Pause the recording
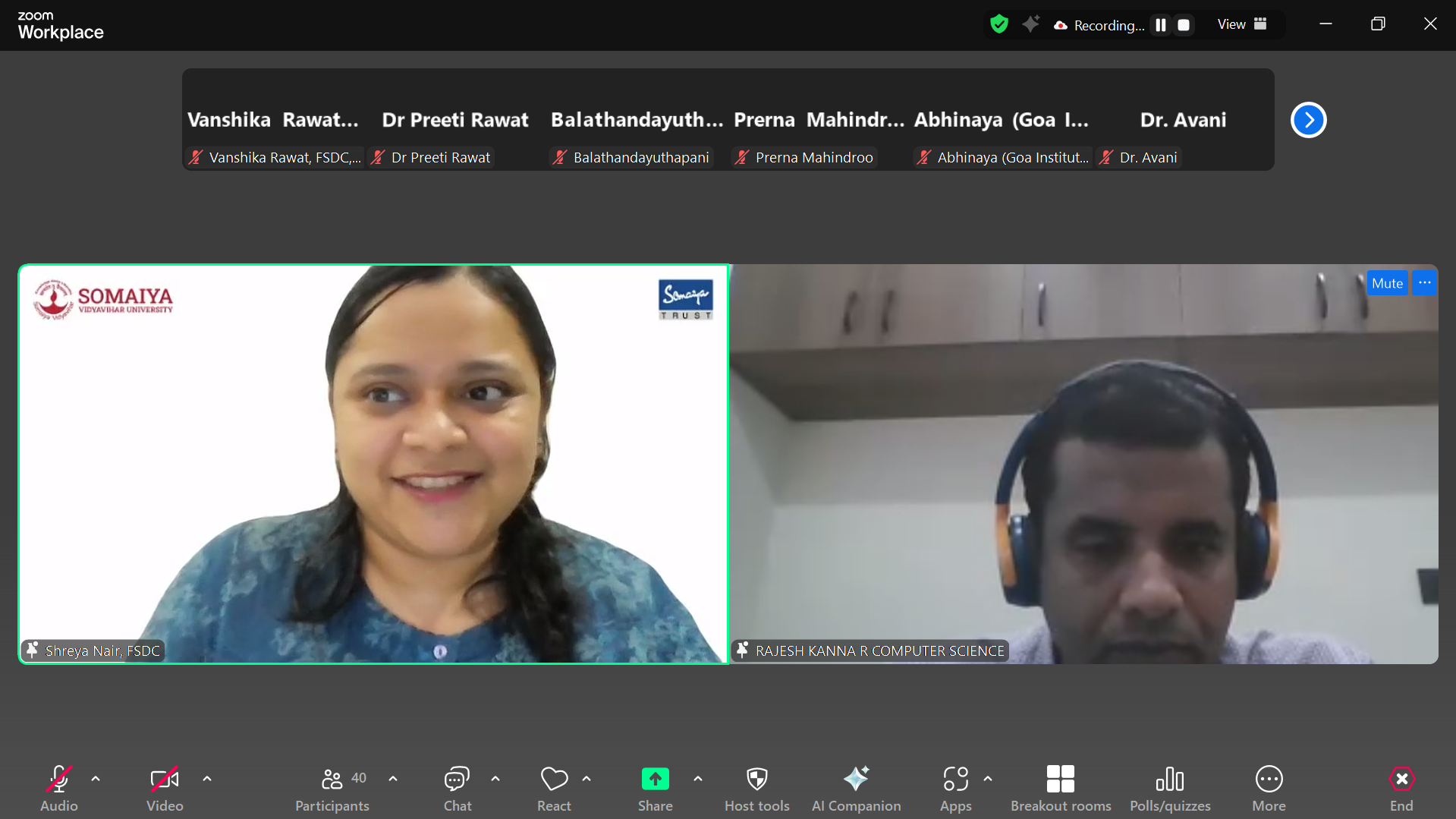Viewport: 1456px width, 819px height. point(1161,25)
